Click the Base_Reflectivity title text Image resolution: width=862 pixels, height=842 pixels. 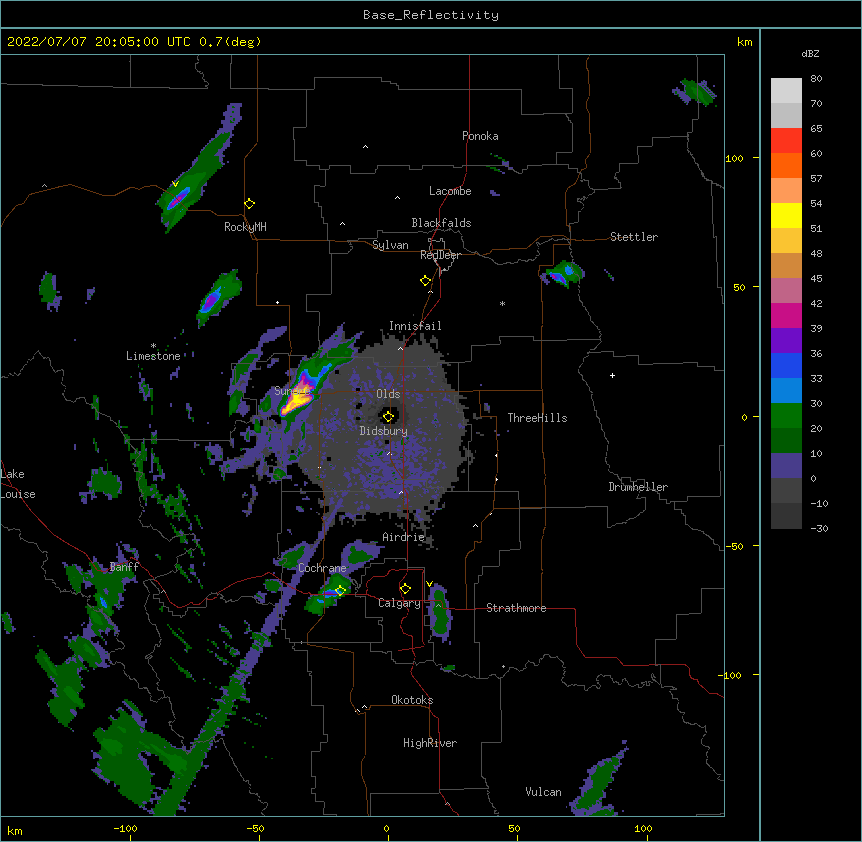pos(431,15)
